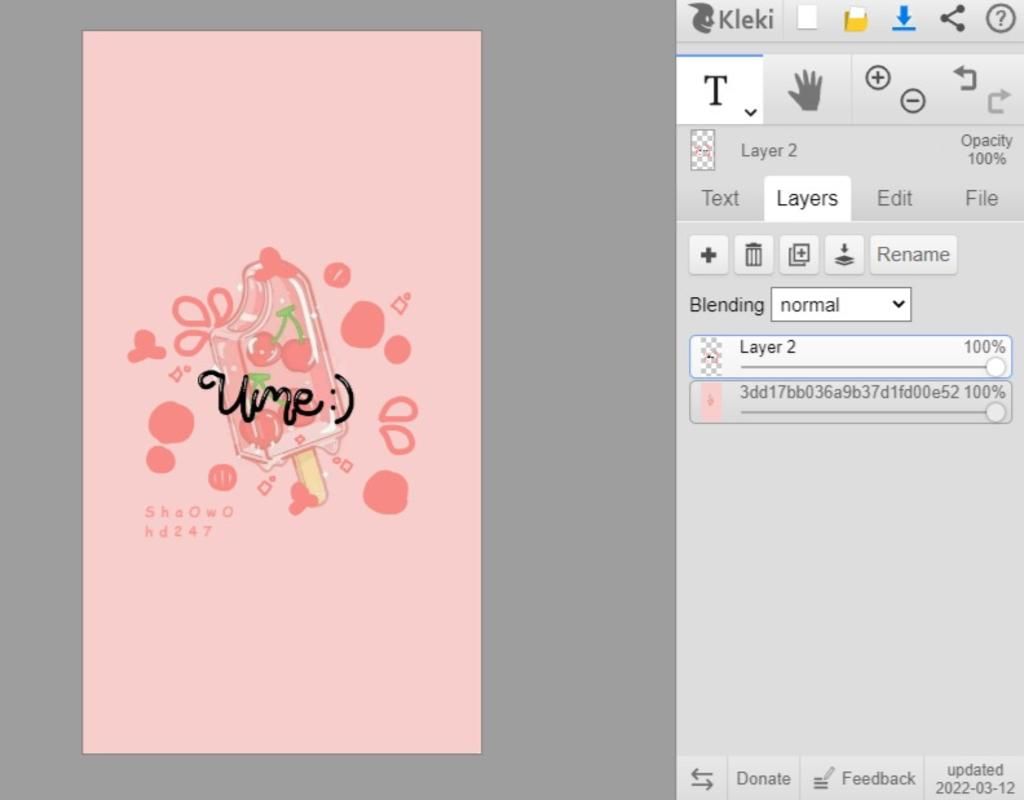1024x800 pixels.
Task: Open the help question mark
Action: (x=1000, y=18)
